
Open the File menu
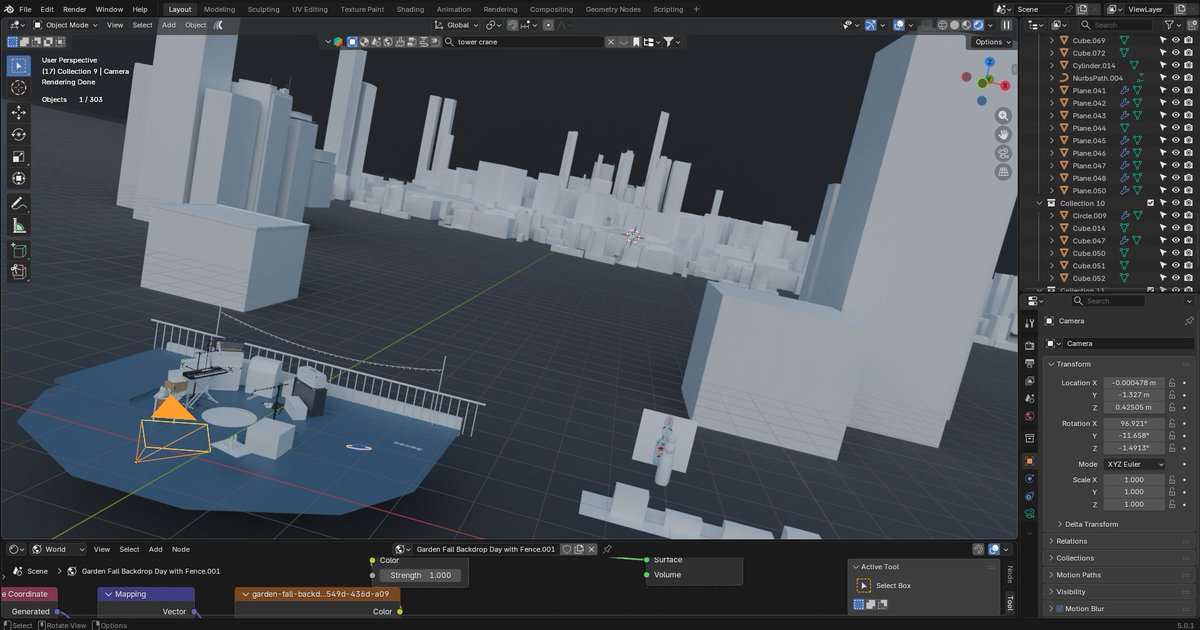[25, 9]
